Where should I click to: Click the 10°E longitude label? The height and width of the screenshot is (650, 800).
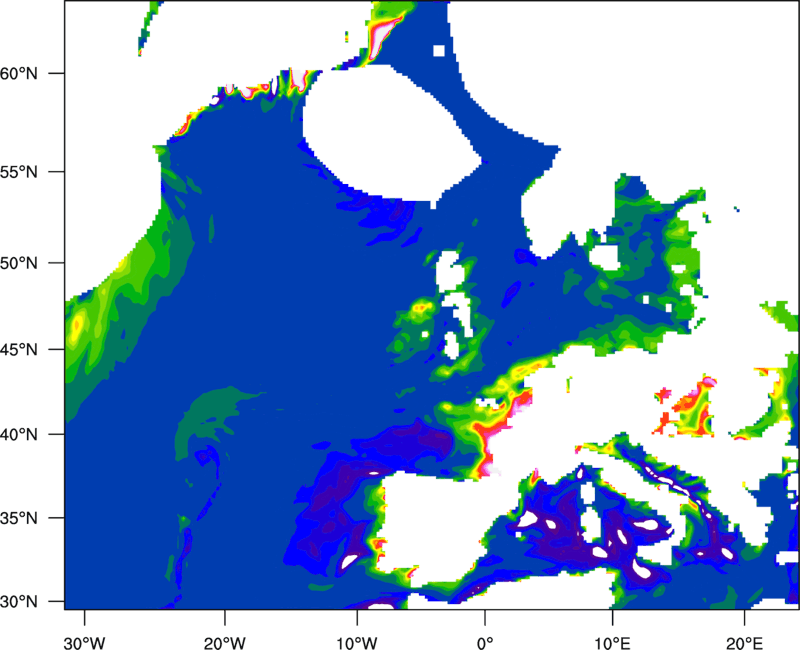point(612,643)
